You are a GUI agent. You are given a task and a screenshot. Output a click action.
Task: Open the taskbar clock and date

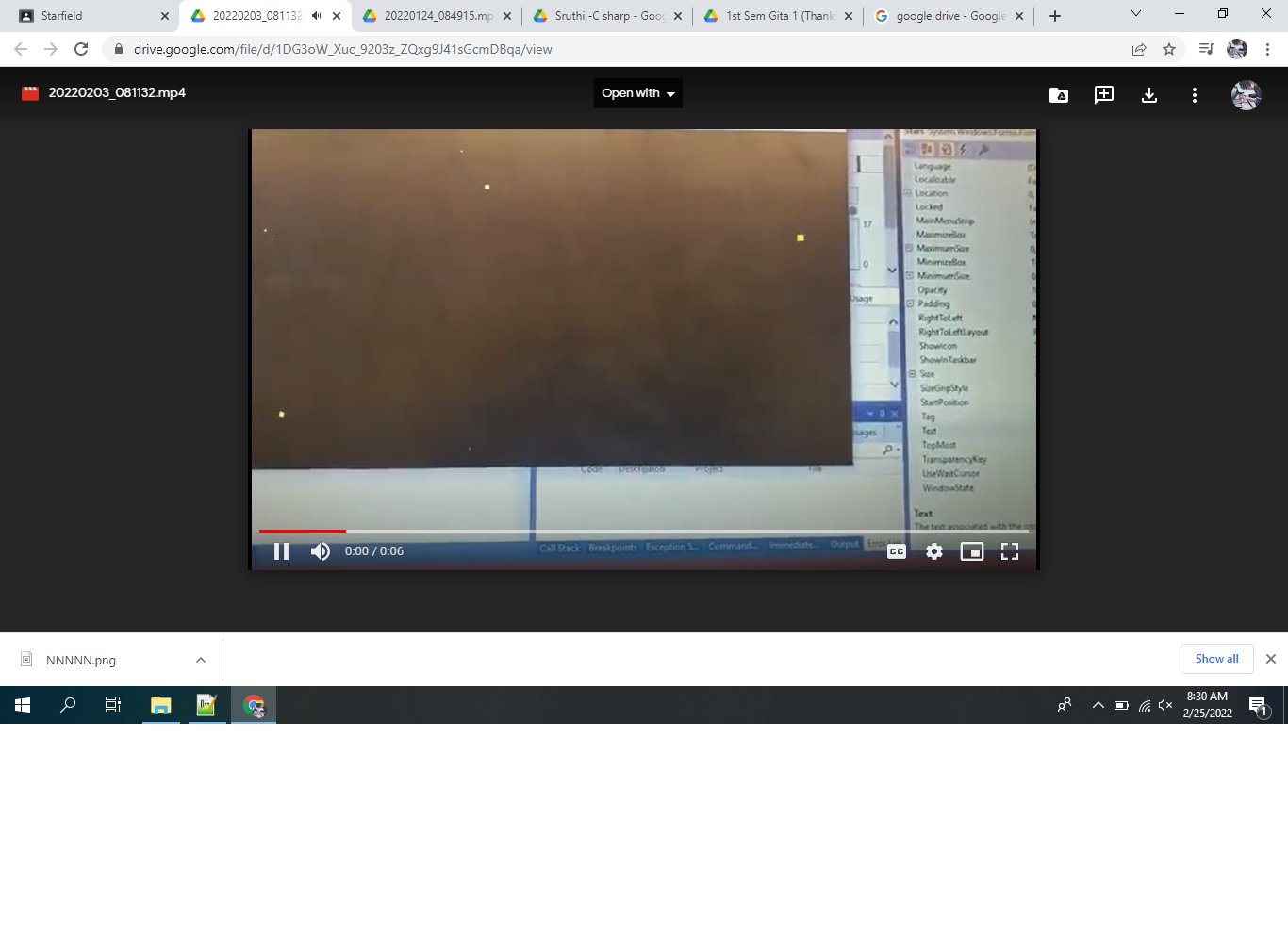click(x=1208, y=705)
